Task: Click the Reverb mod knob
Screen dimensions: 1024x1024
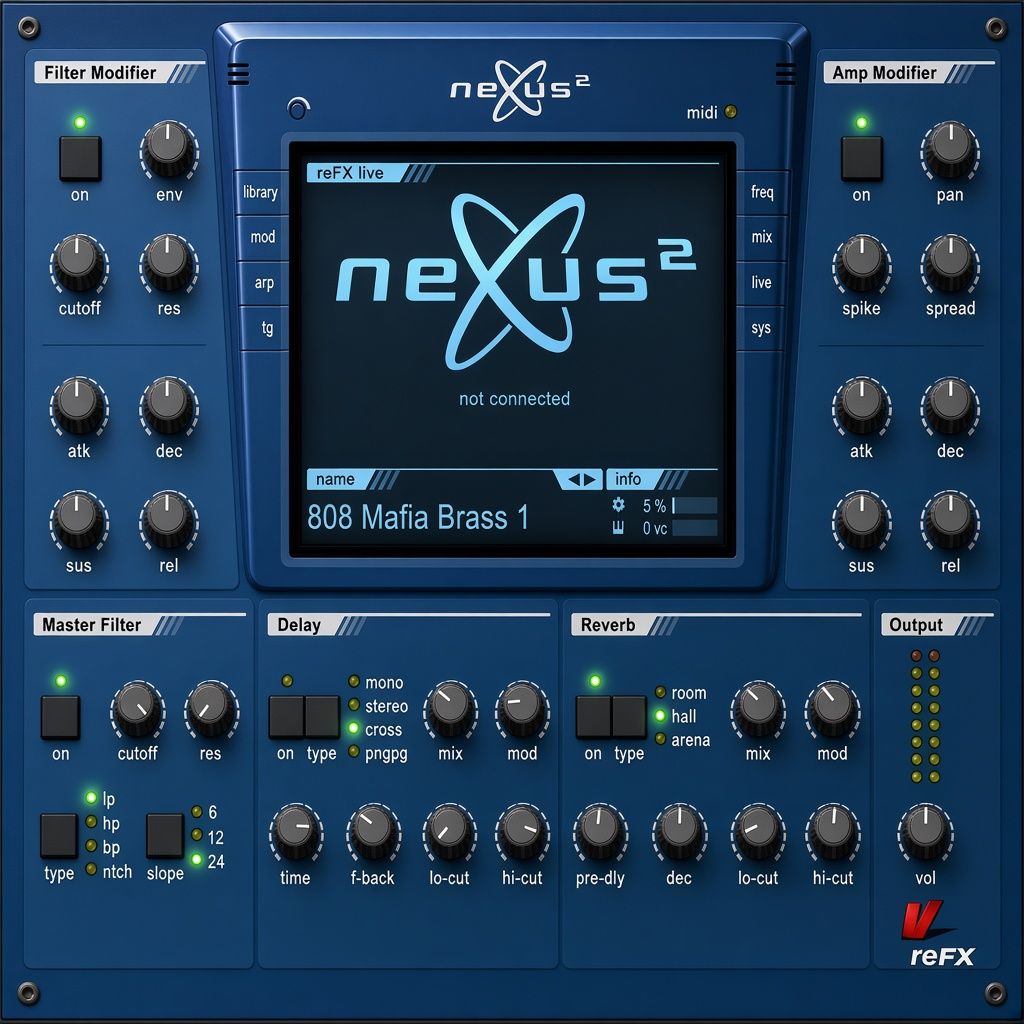Action: 833,709
